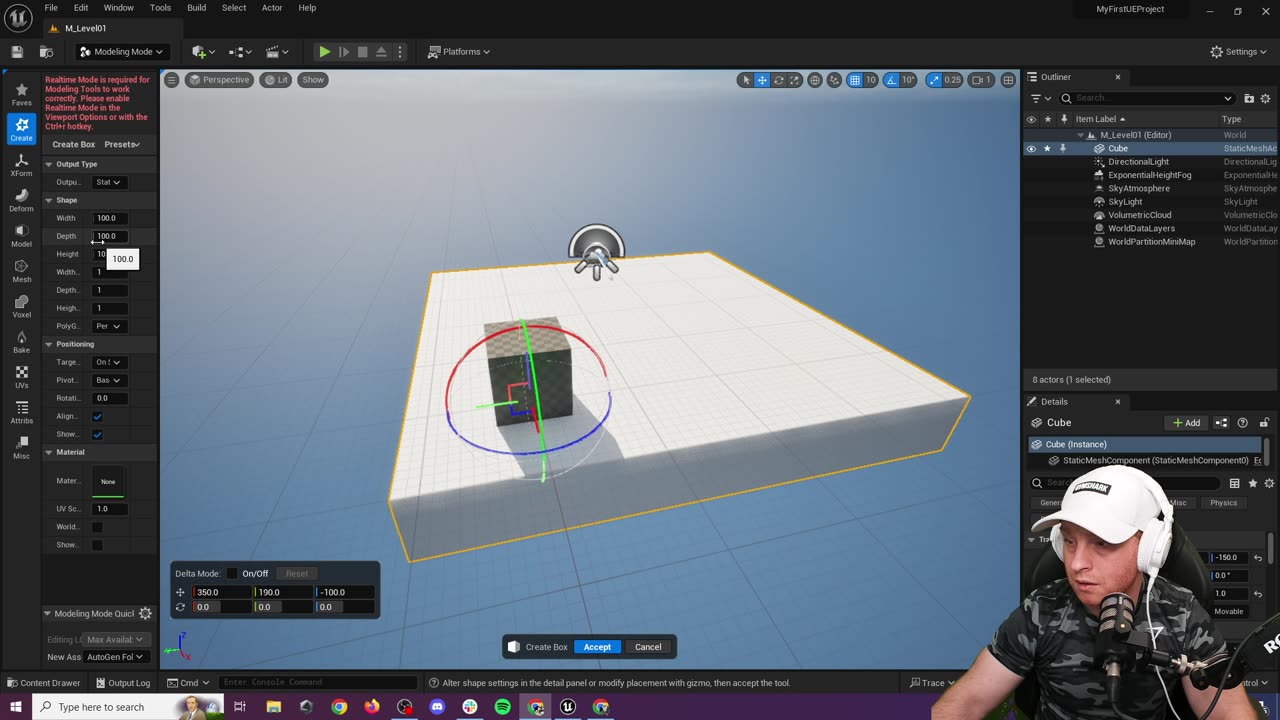Screen dimensions: 1280x720
Task: Select the Mesh tool category
Action: (x=21, y=271)
